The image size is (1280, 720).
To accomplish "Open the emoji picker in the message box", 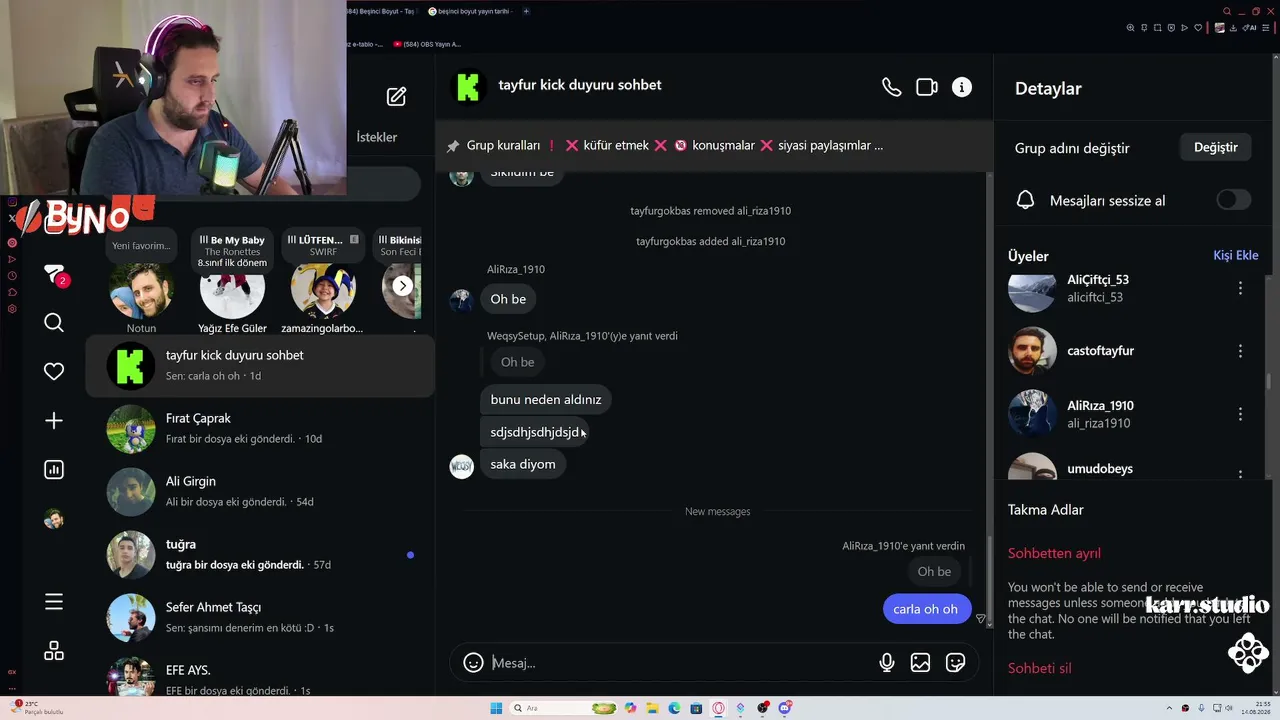I will 474,663.
